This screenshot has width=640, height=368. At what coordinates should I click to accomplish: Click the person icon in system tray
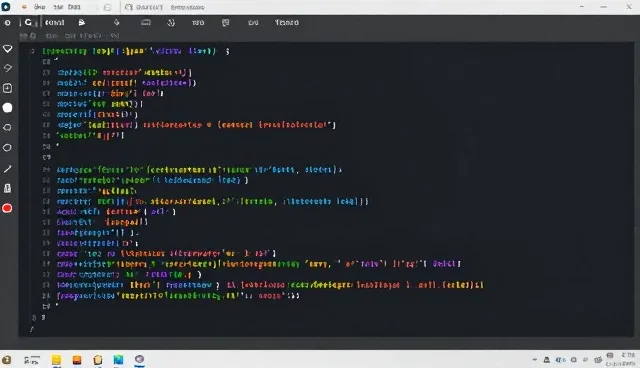coord(547,360)
